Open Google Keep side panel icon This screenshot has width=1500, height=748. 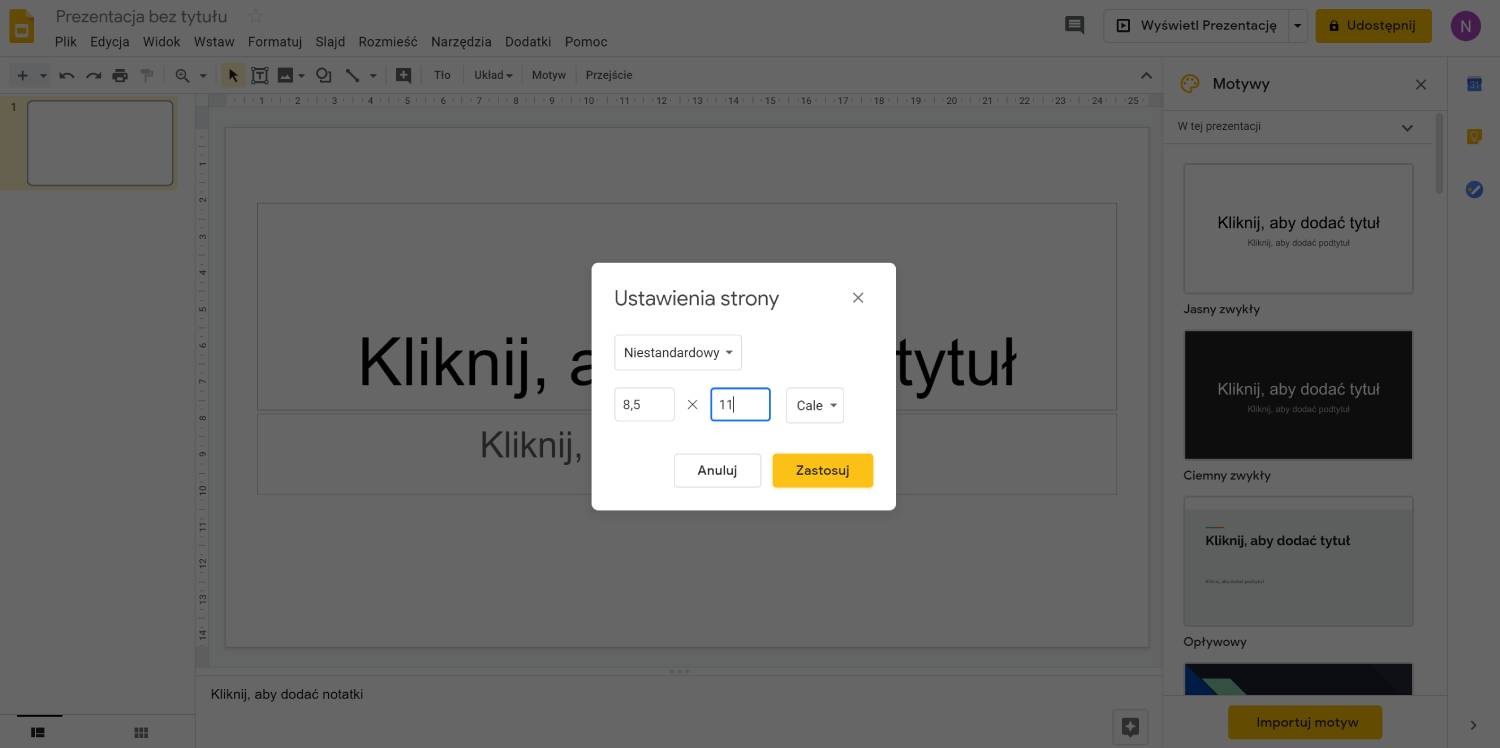[1474, 137]
